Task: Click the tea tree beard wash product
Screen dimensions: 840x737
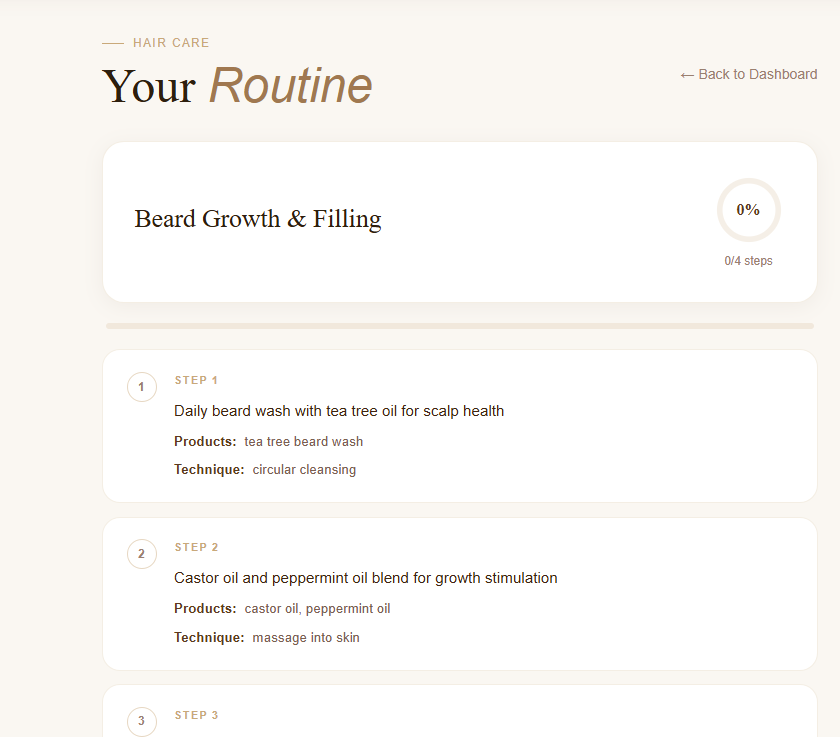Action: pos(303,441)
